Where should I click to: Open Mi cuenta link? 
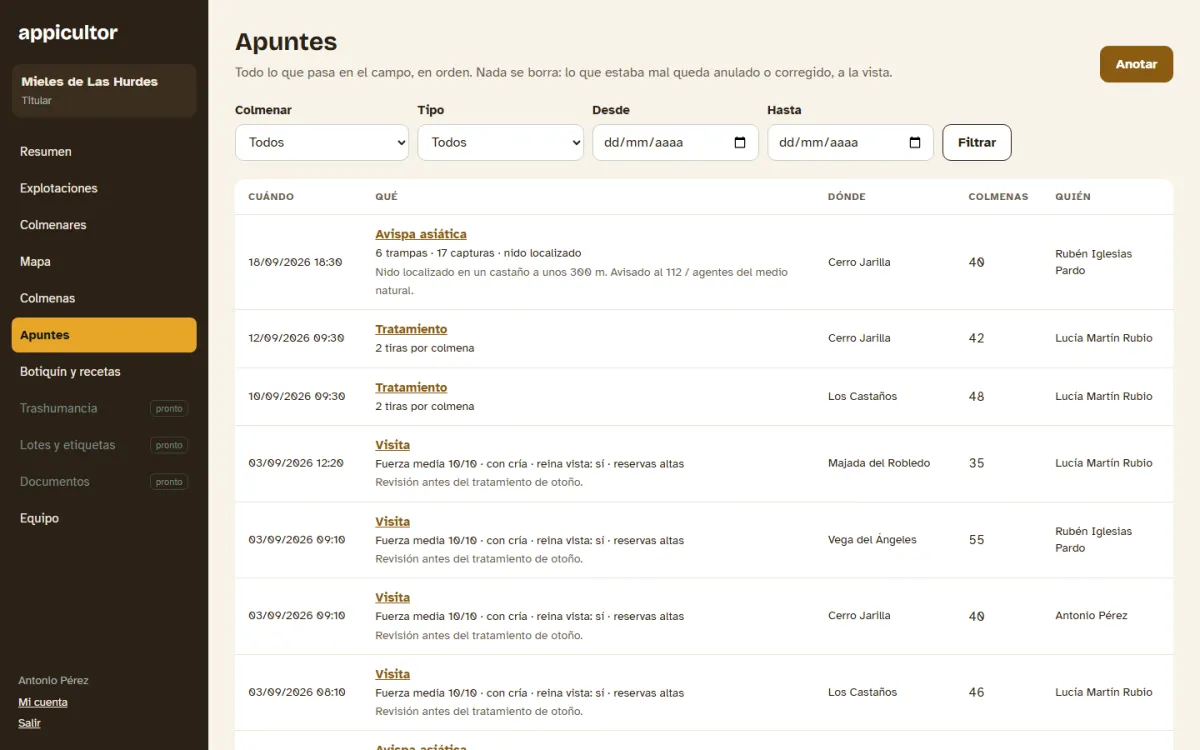pyautogui.click(x=43, y=702)
